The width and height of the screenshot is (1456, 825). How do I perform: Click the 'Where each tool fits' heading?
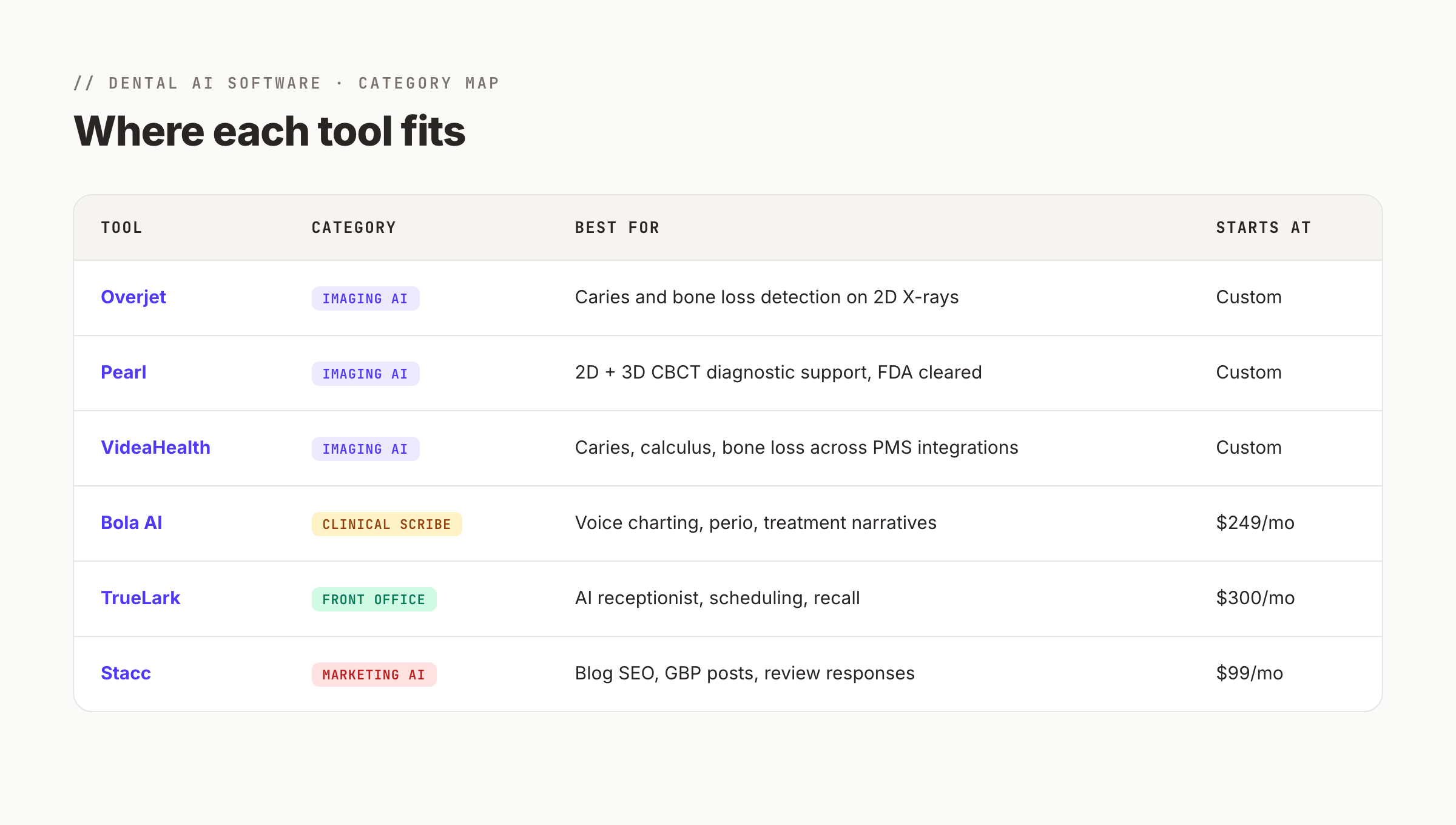(x=269, y=131)
